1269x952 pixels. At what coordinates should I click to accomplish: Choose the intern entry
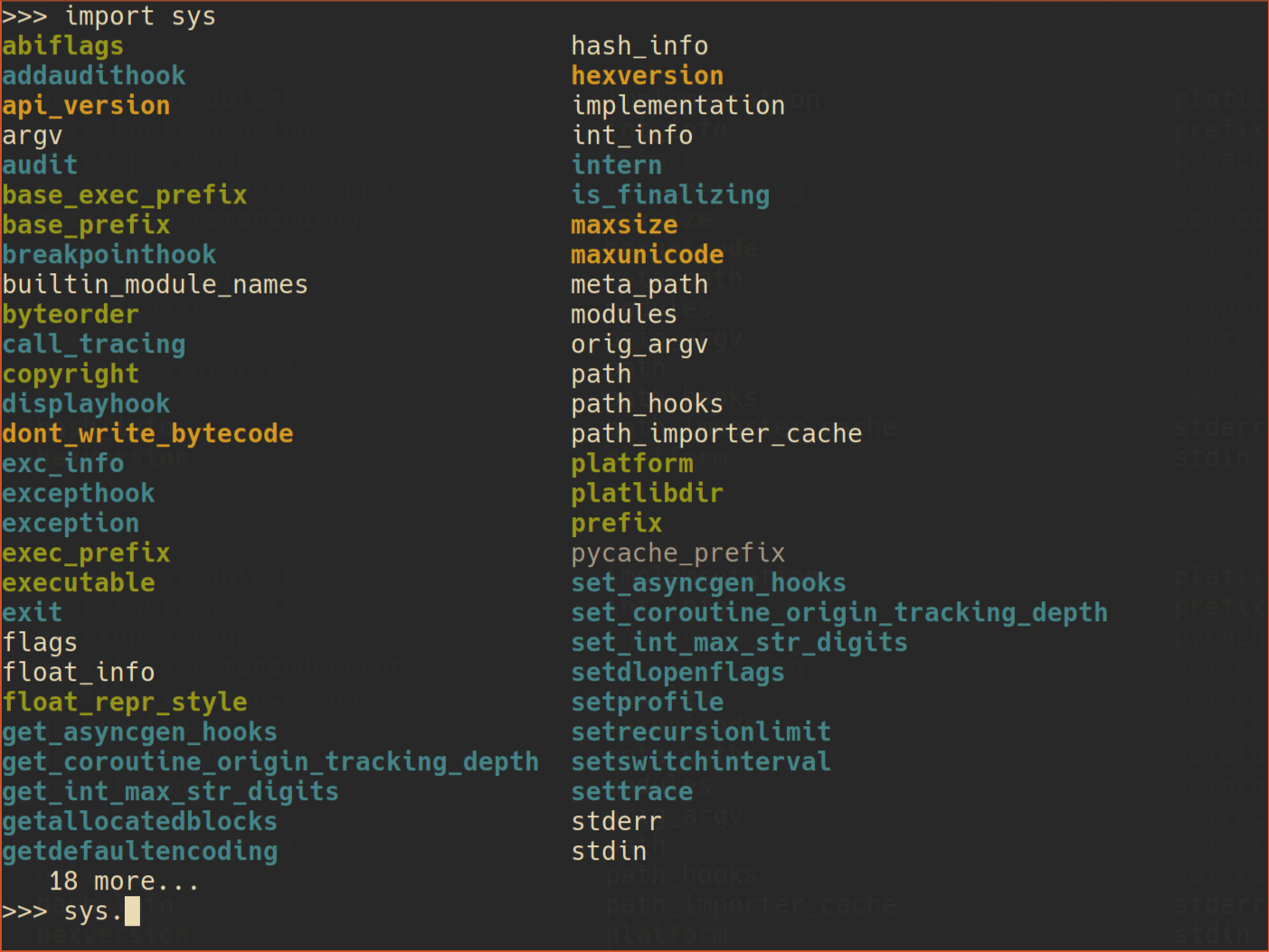pyautogui.click(x=616, y=165)
